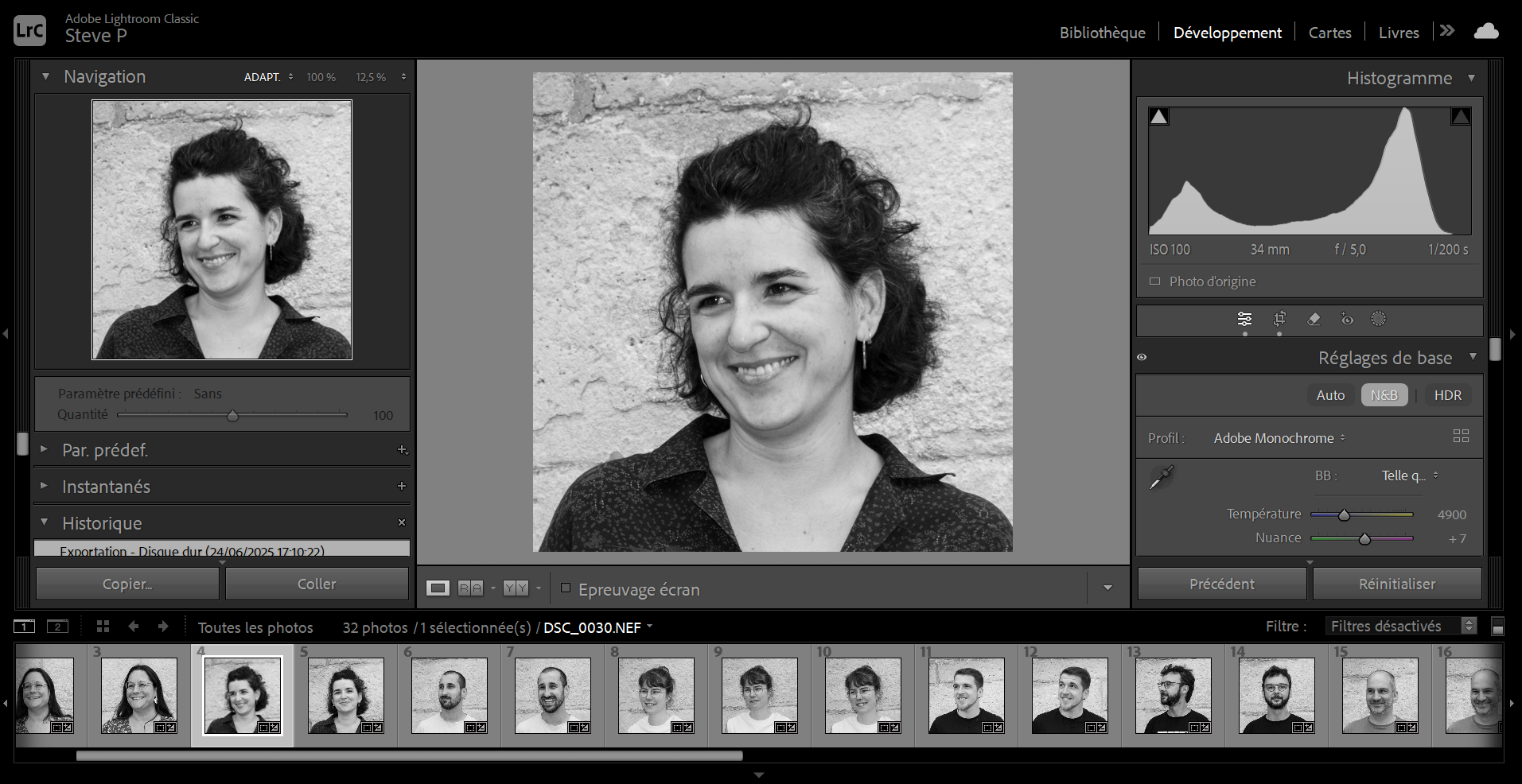The image size is (1522, 784).
Task: Adjust the Température slider handle
Action: click(1344, 515)
